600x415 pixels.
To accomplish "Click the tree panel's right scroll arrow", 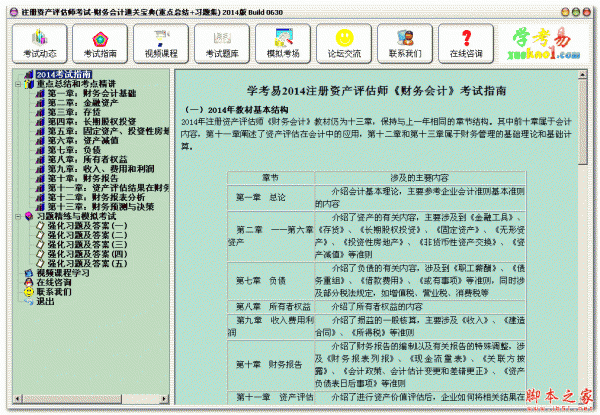I will click(164, 399).
